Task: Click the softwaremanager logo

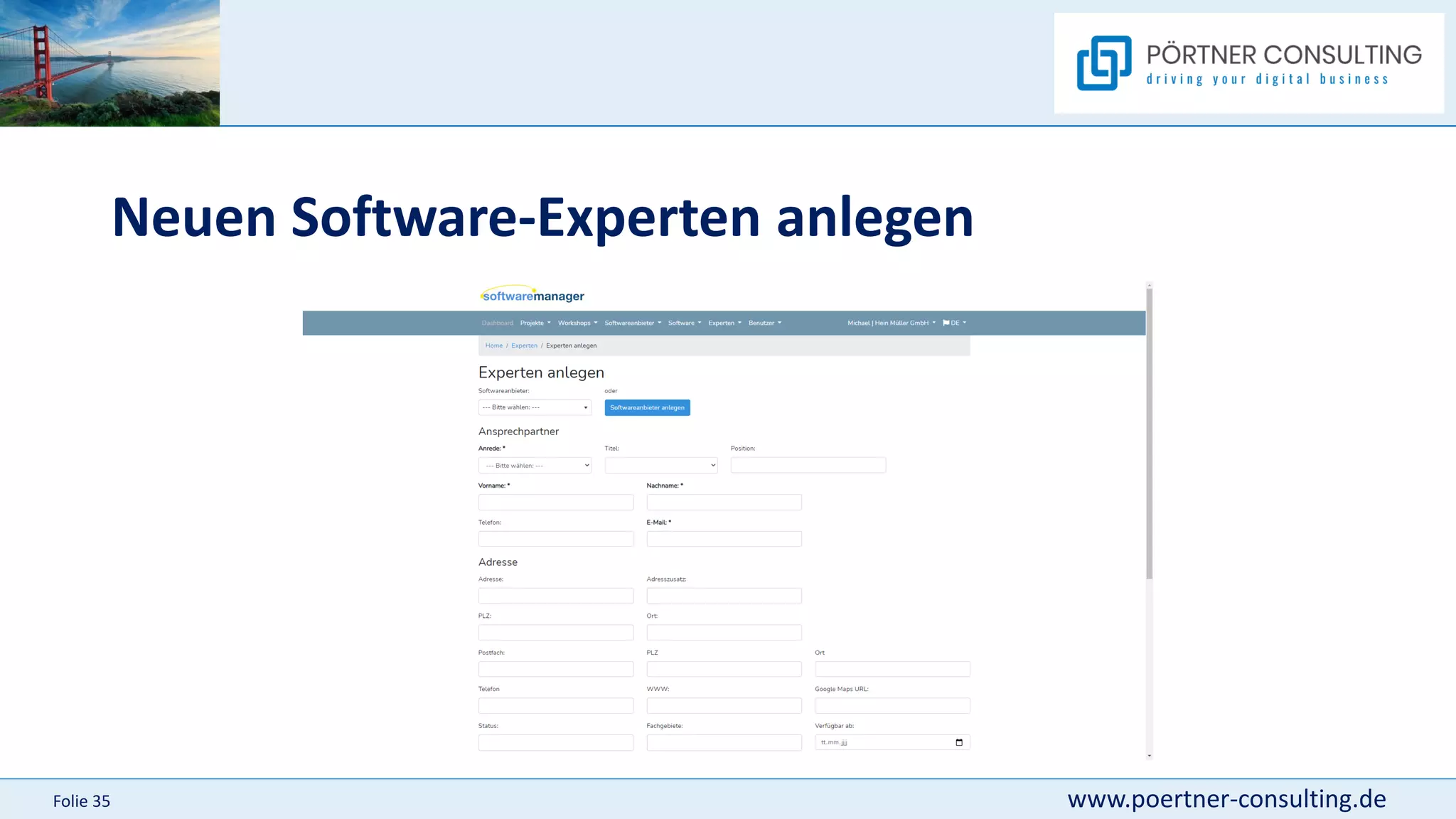Action: click(532, 295)
